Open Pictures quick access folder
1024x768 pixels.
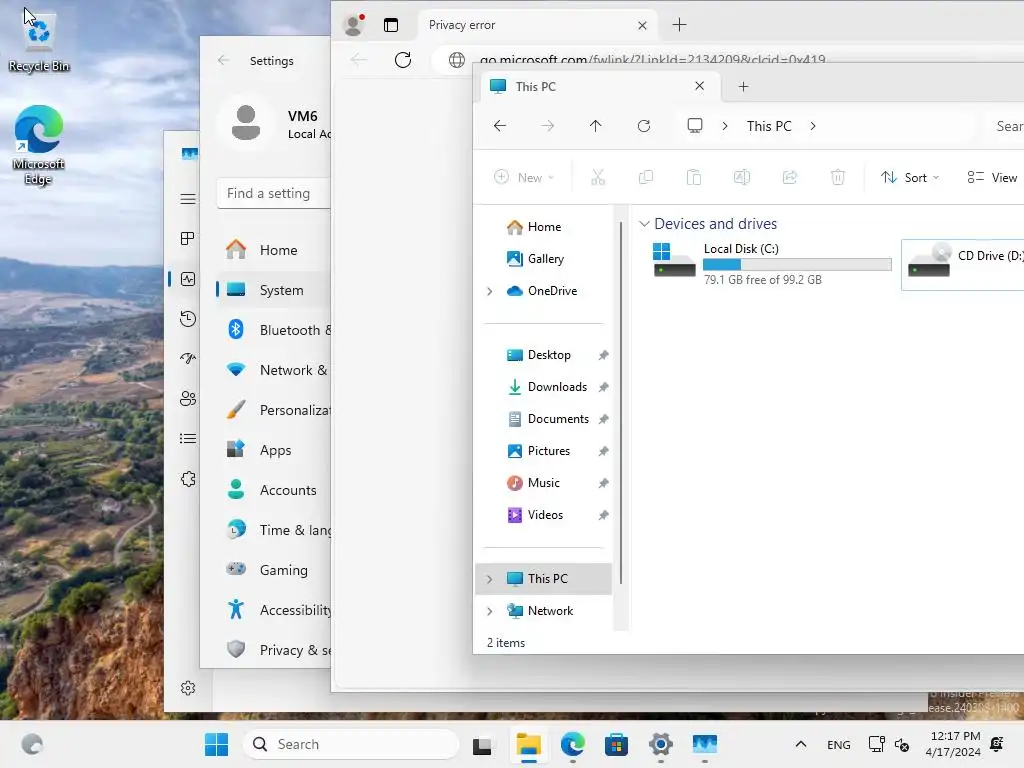coord(547,451)
